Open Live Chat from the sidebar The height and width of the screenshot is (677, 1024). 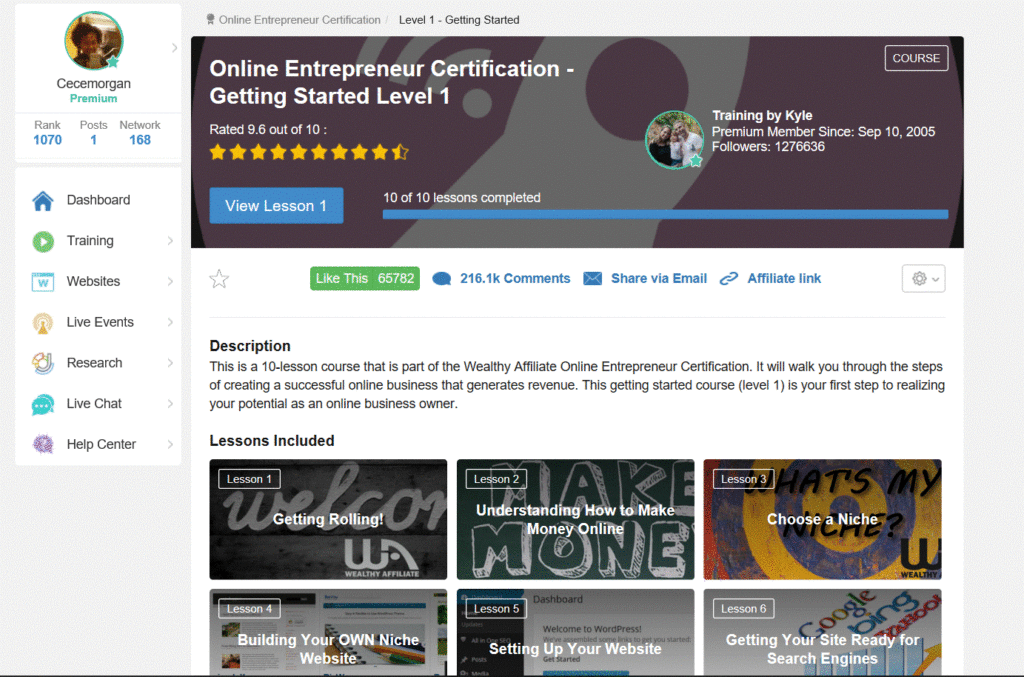[94, 403]
